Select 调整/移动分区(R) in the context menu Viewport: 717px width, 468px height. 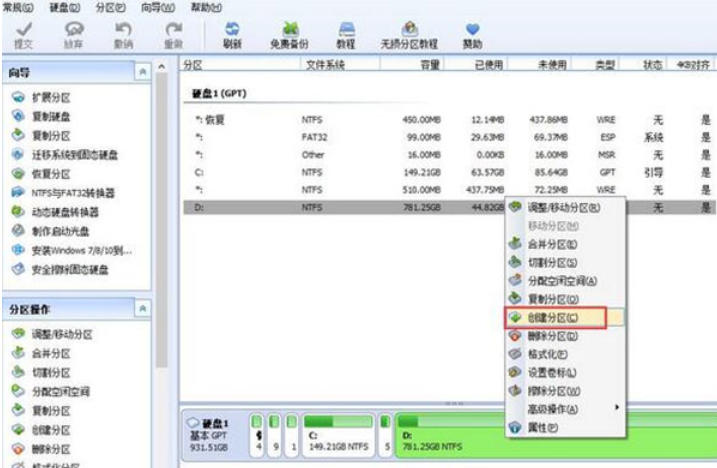[565, 207]
